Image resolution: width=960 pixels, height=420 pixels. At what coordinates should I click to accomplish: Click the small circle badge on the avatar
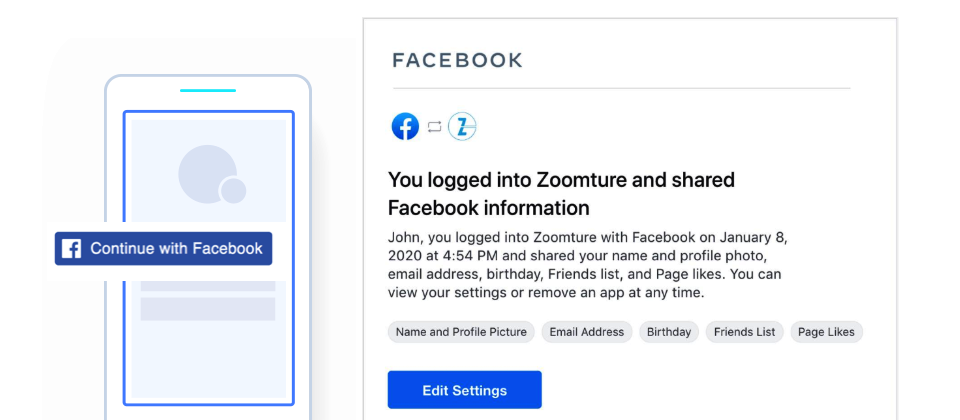[x=233, y=191]
